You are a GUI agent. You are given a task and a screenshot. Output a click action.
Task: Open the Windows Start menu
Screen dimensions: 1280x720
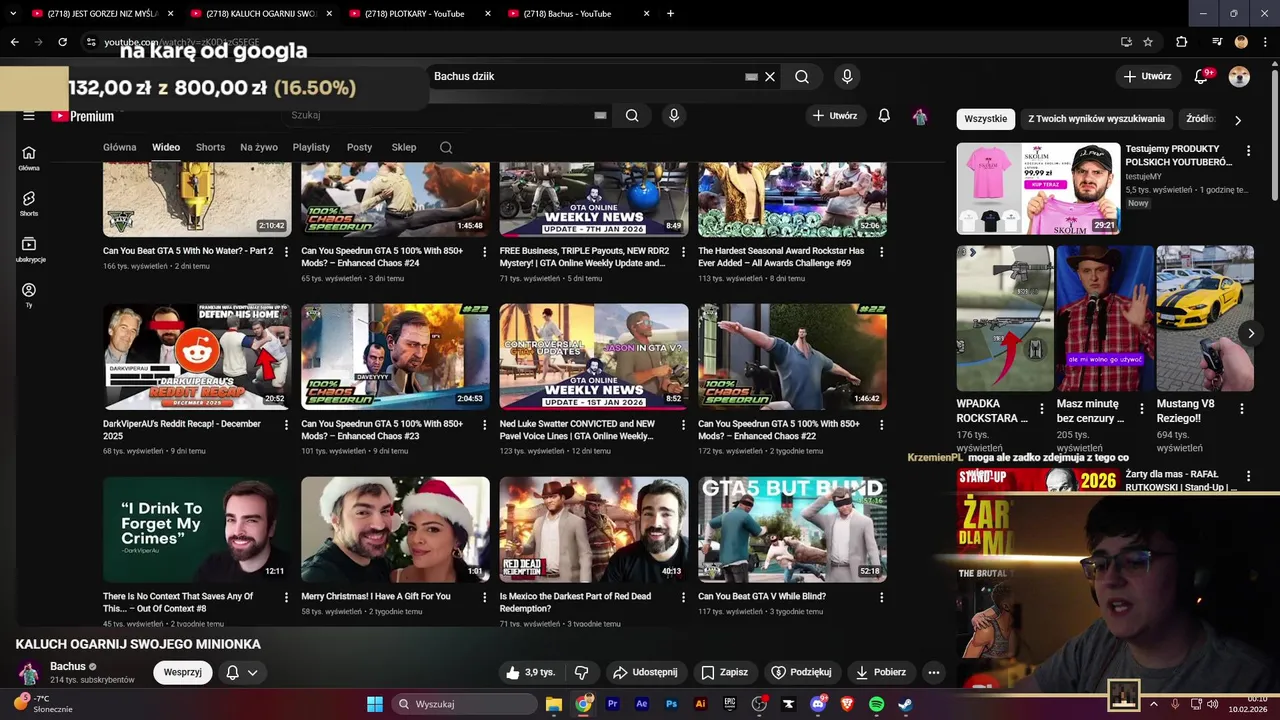point(375,704)
